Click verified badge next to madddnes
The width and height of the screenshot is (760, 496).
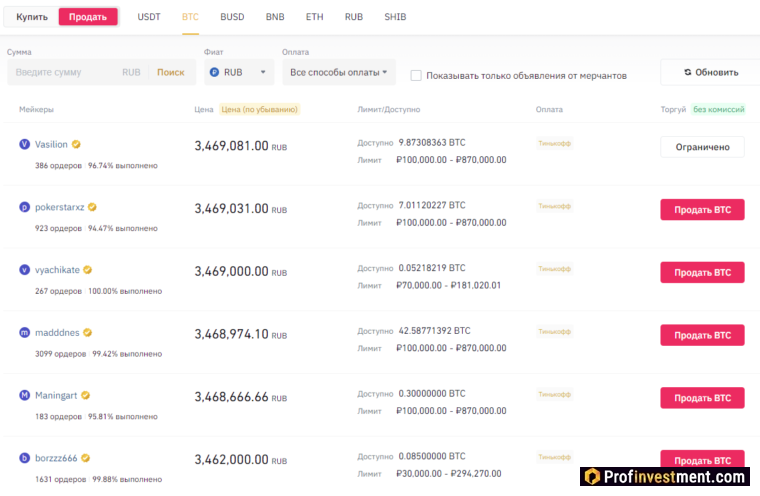click(x=87, y=333)
